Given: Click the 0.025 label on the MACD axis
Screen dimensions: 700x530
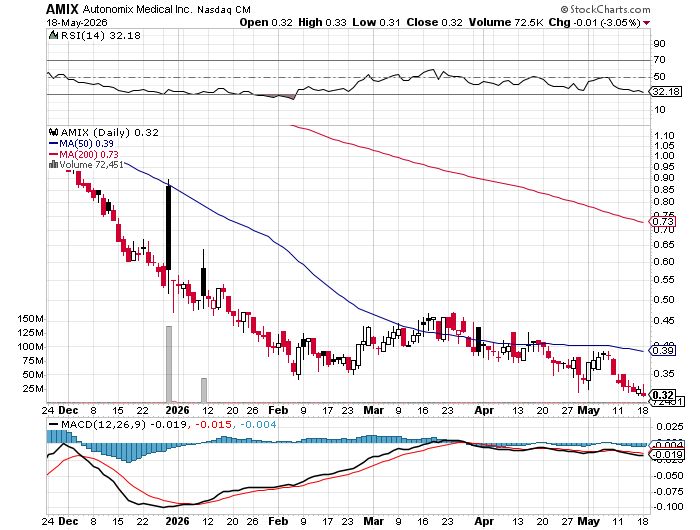Looking at the screenshot, I should click(x=669, y=427).
